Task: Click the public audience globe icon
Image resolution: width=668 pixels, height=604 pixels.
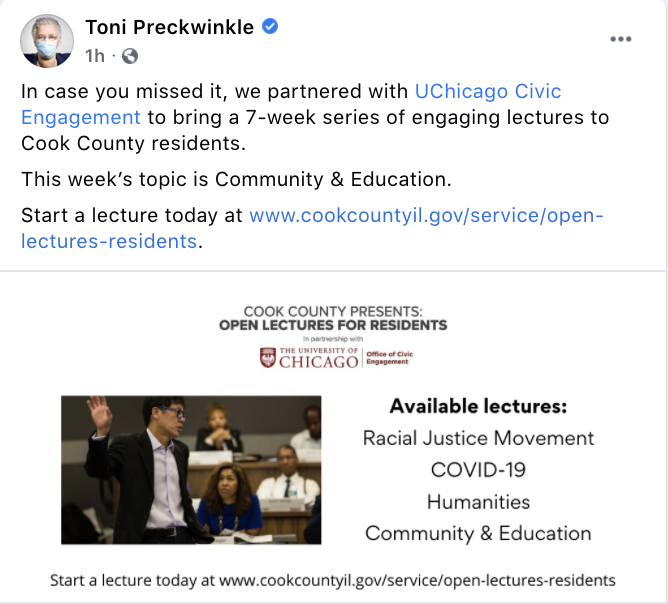Action: coord(129,55)
